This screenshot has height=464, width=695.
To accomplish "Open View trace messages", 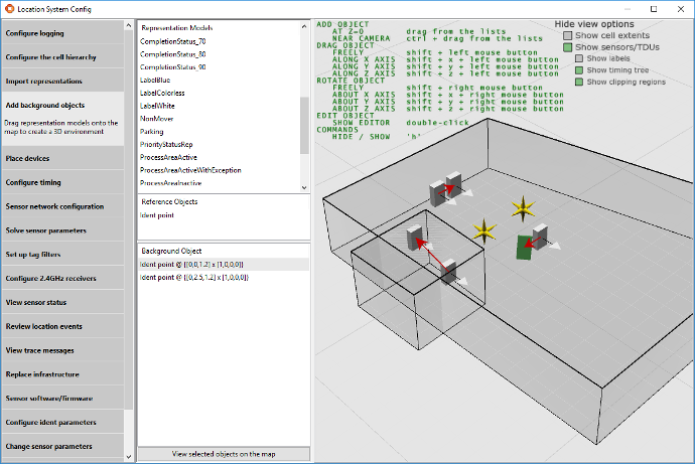I will [63, 350].
